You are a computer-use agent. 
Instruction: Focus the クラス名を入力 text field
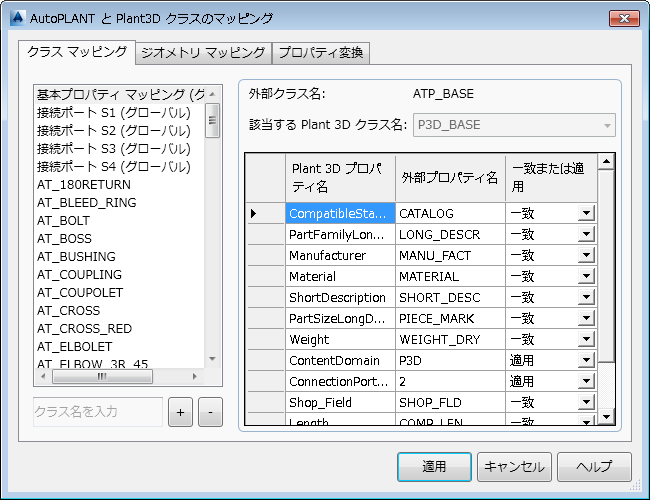coord(98,412)
